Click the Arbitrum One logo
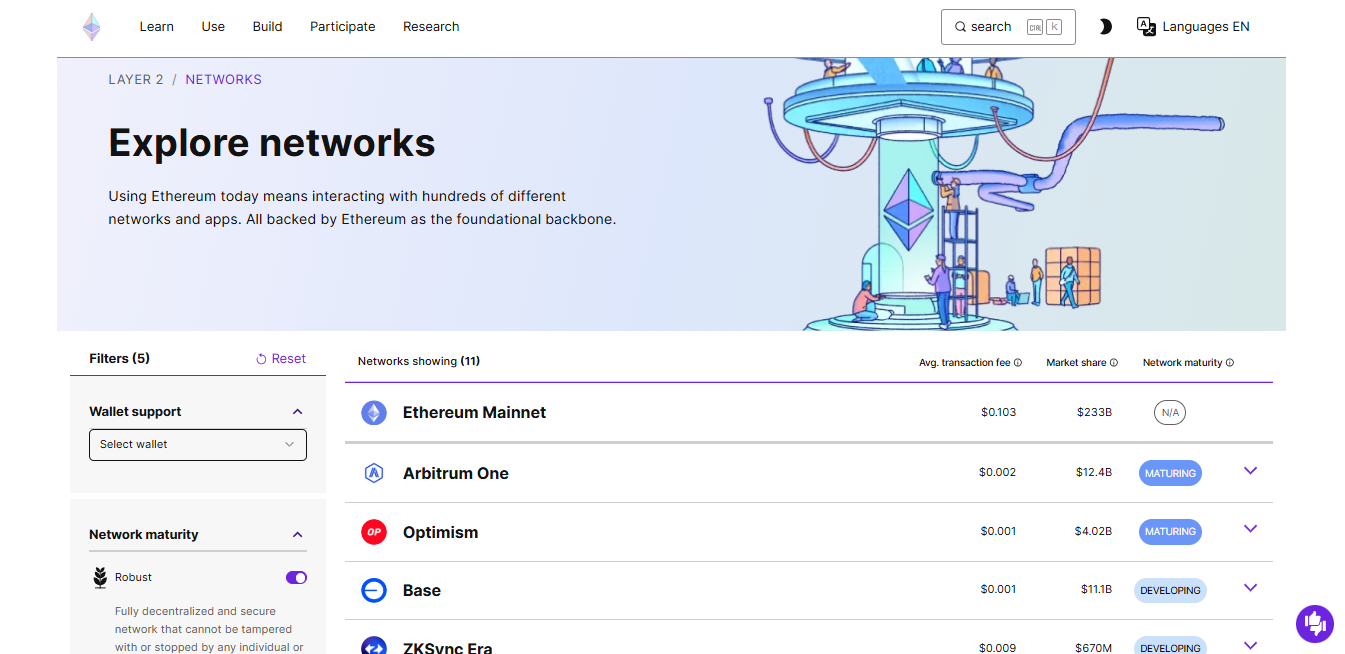 coord(374,473)
